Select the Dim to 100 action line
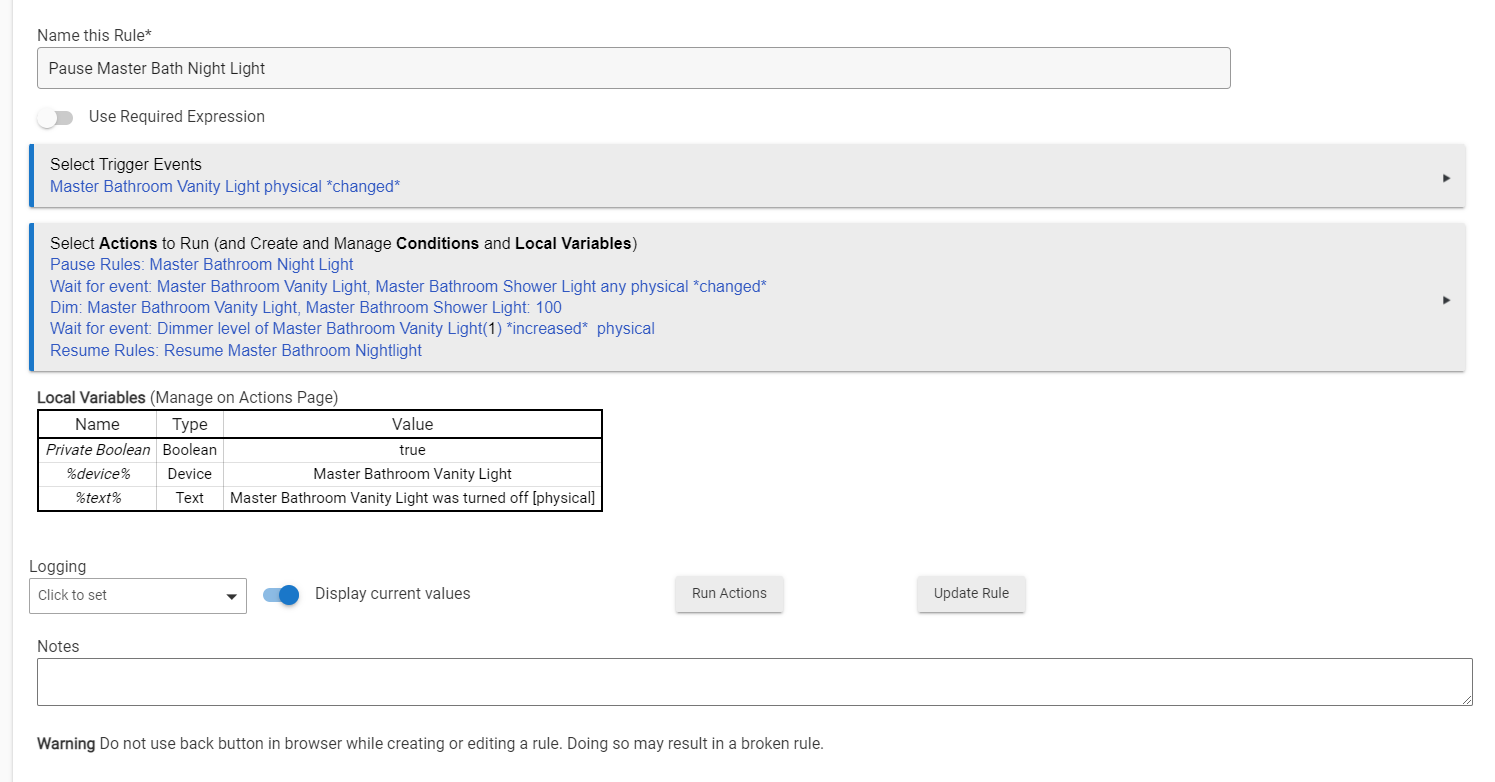Image resolution: width=1495 pixels, height=782 pixels. (x=305, y=308)
